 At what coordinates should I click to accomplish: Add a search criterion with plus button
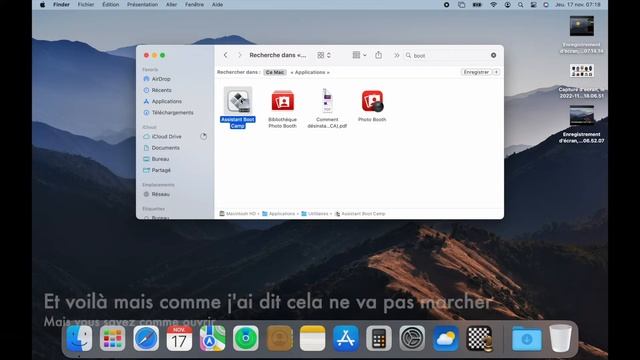(496, 72)
